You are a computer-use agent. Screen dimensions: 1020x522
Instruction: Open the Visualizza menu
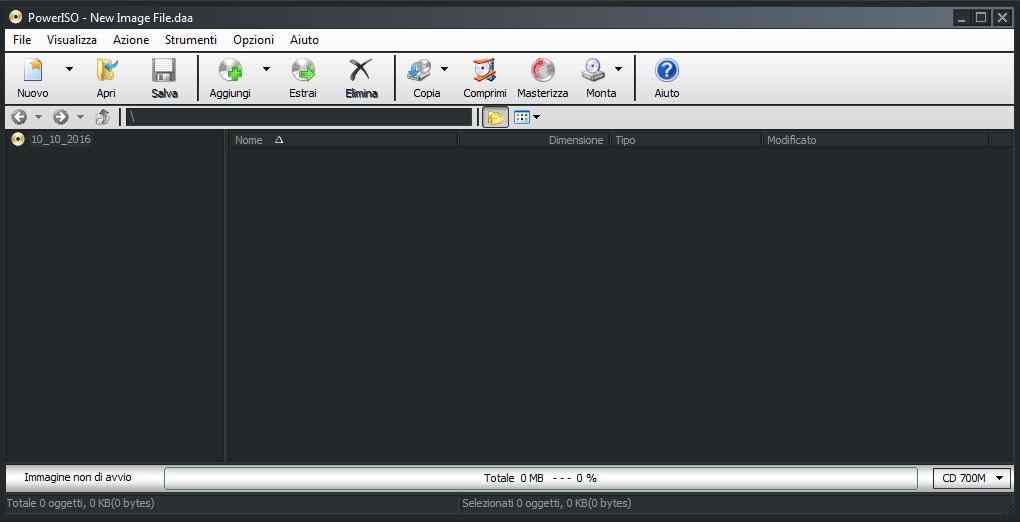tap(72, 40)
